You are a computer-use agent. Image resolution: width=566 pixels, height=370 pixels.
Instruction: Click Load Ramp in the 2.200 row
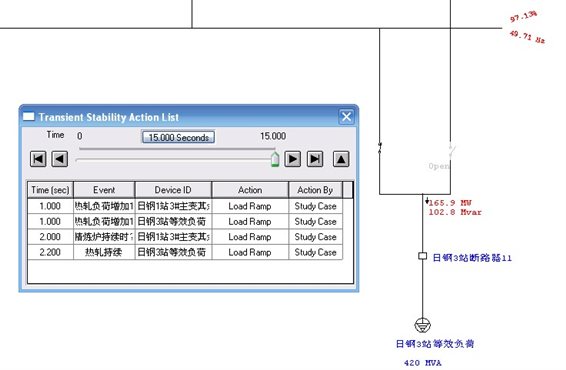coord(250,252)
